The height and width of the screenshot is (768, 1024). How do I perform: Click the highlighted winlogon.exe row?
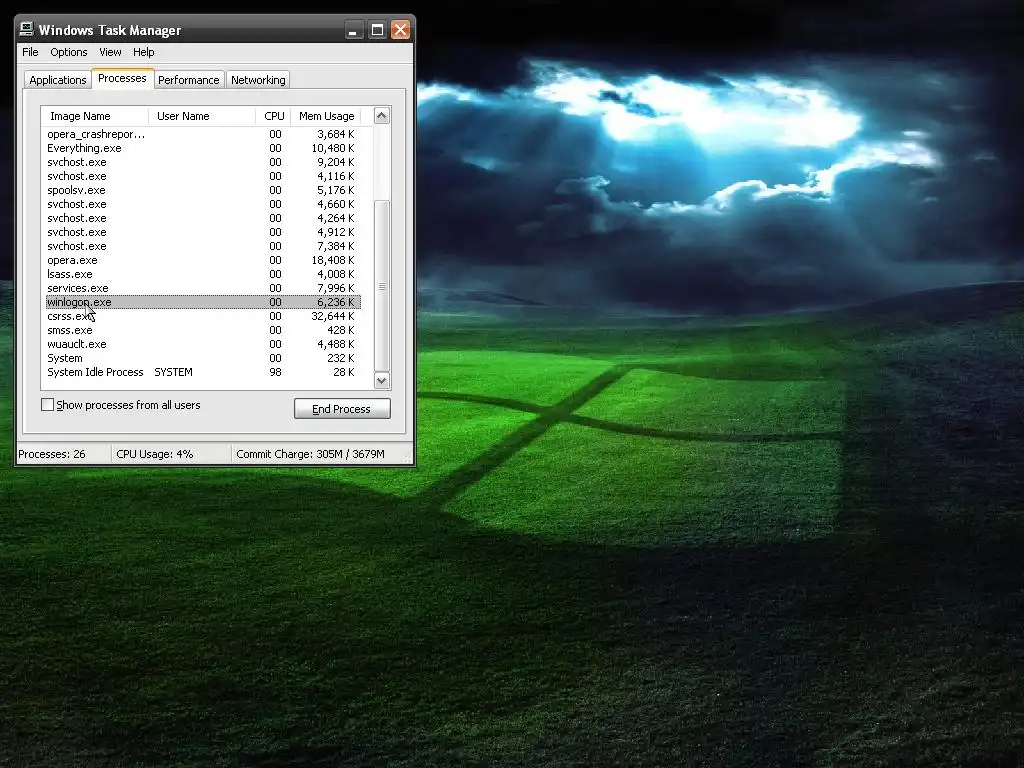pyautogui.click(x=203, y=302)
